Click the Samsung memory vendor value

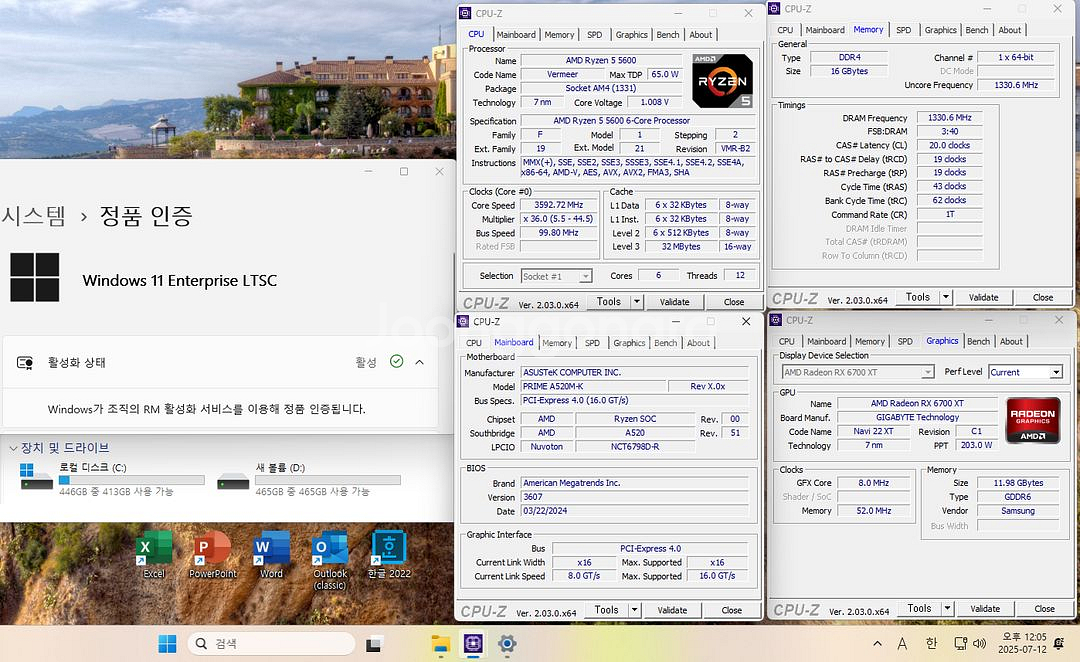pyautogui.click(x=1017, y=511)
